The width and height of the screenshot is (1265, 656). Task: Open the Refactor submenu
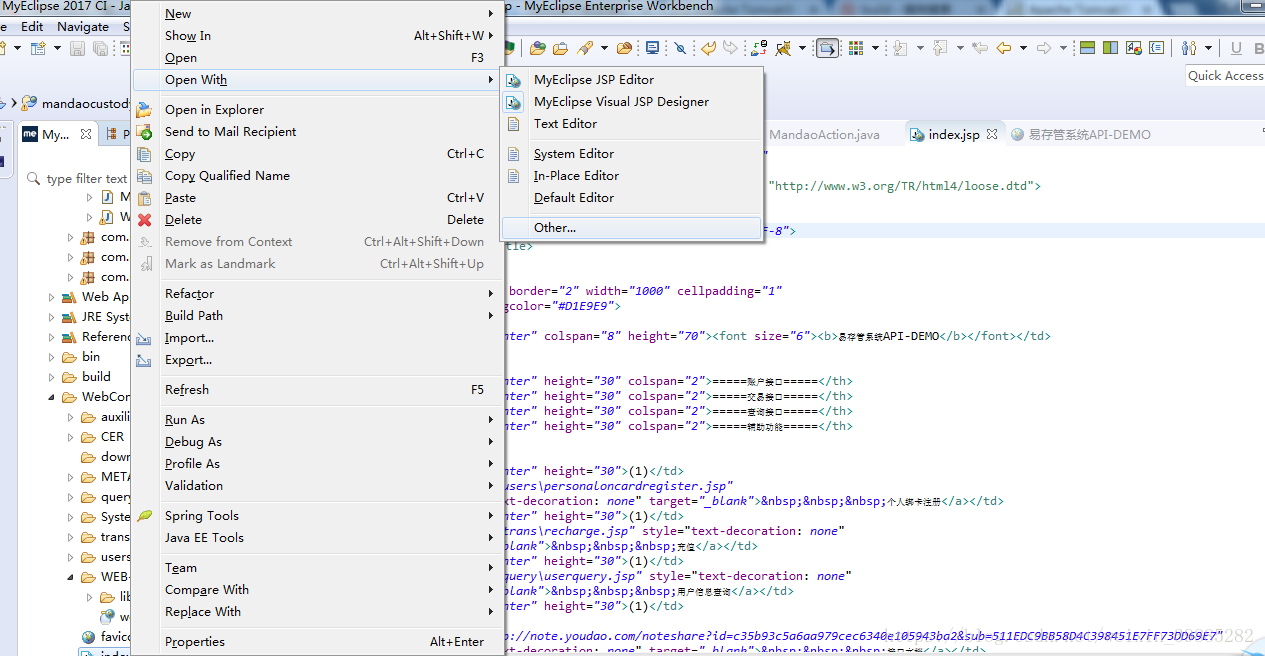pos(317,294)
